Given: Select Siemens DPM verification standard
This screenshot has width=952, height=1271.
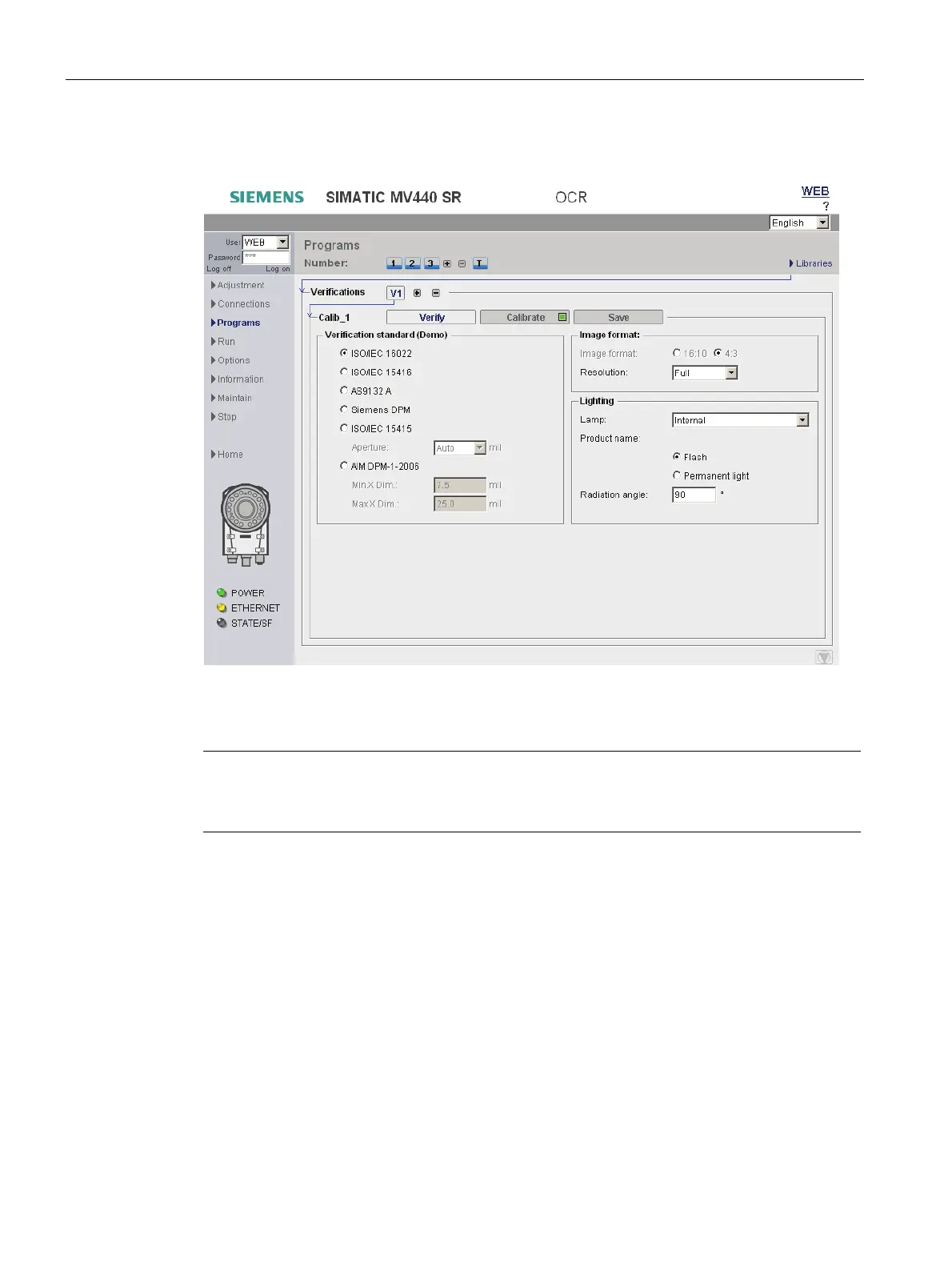Looking at the screenshot, I should pos(344,410).
